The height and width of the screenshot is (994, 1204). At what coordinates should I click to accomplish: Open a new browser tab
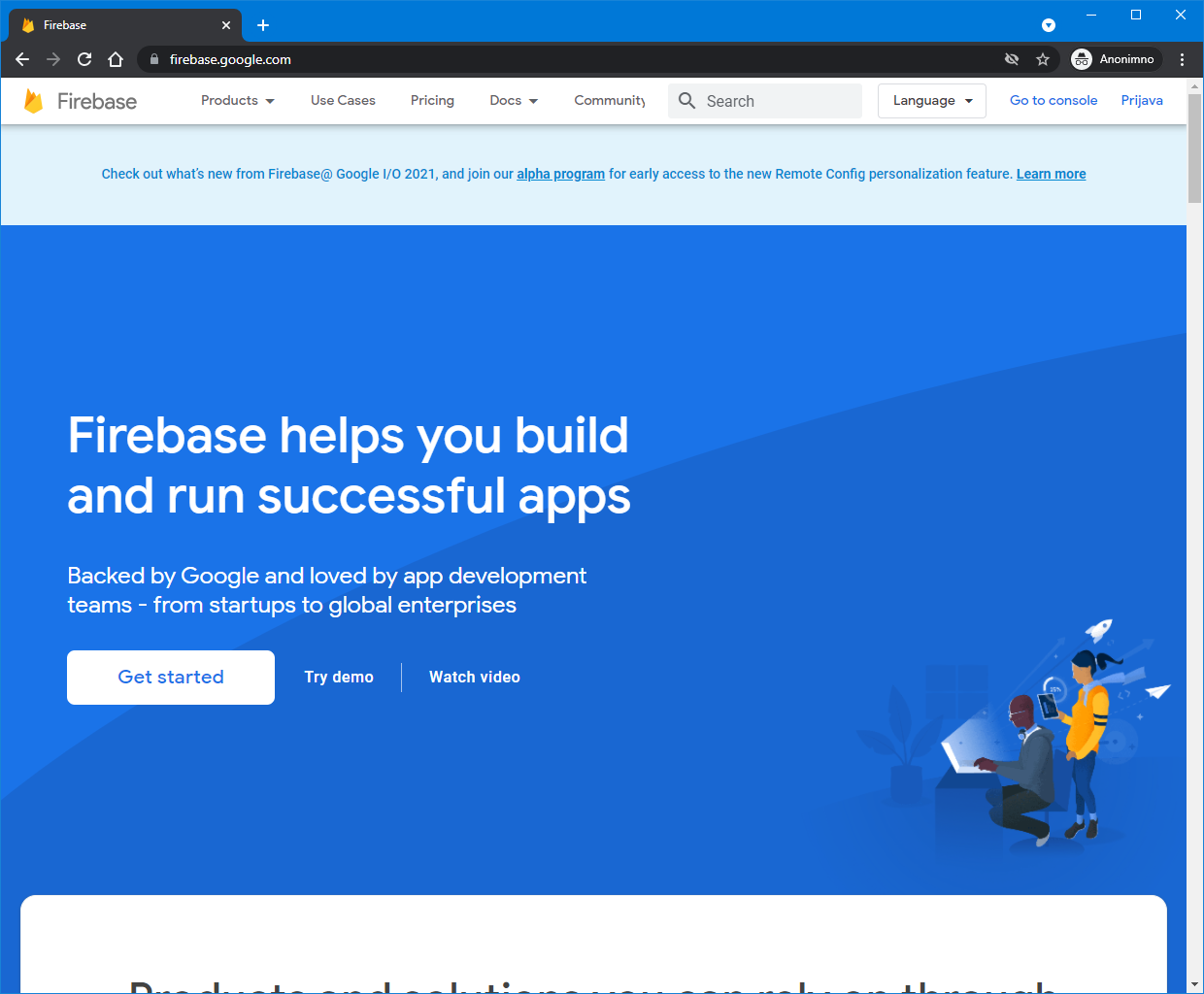pos(263,25)
